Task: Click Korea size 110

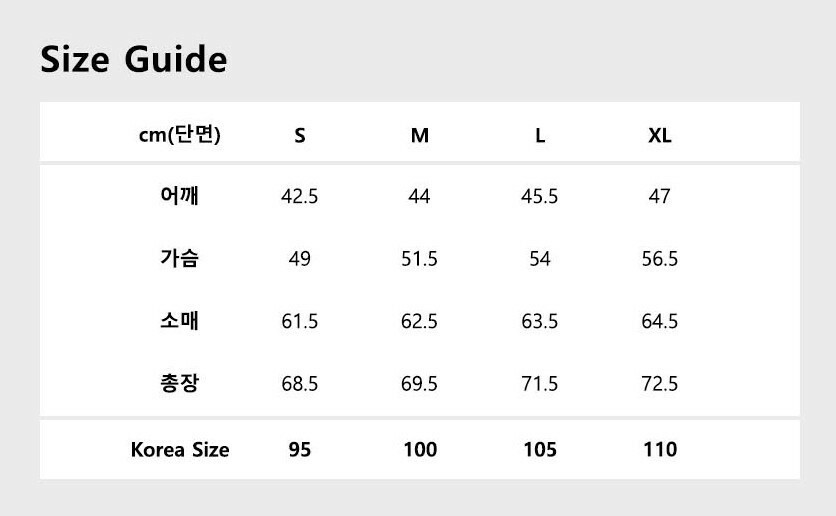Action: pos(660,450)
